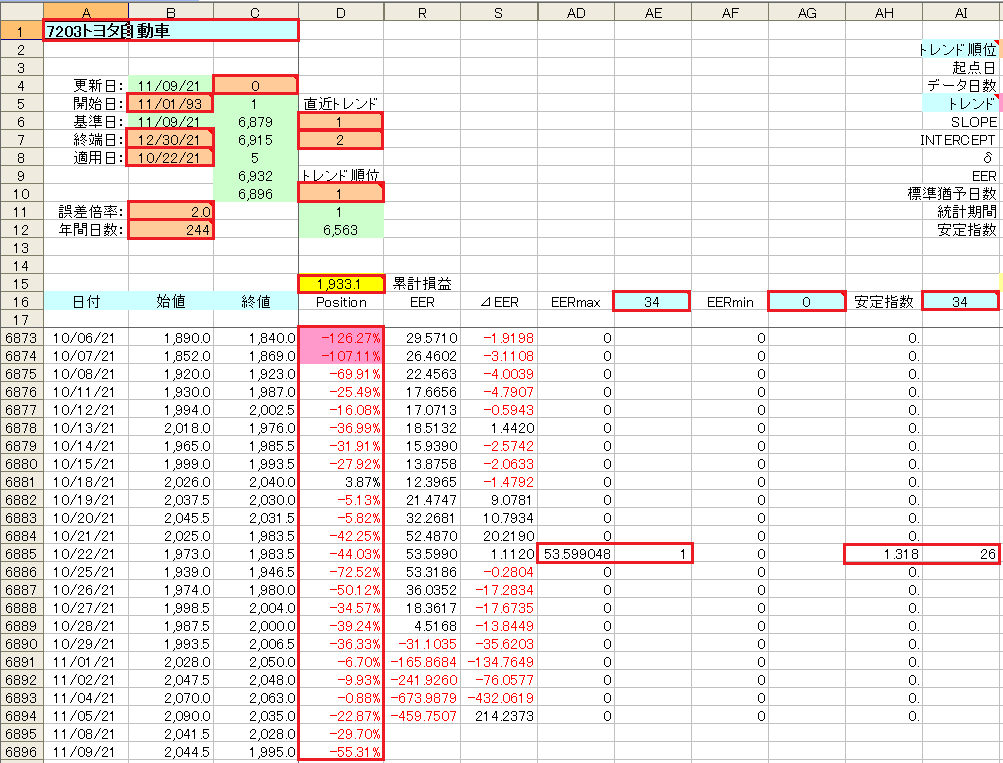The image size is (1003, 763).
Task: Click the orange cell with value 2 under 直近トレンド
Action: (341, 139)
